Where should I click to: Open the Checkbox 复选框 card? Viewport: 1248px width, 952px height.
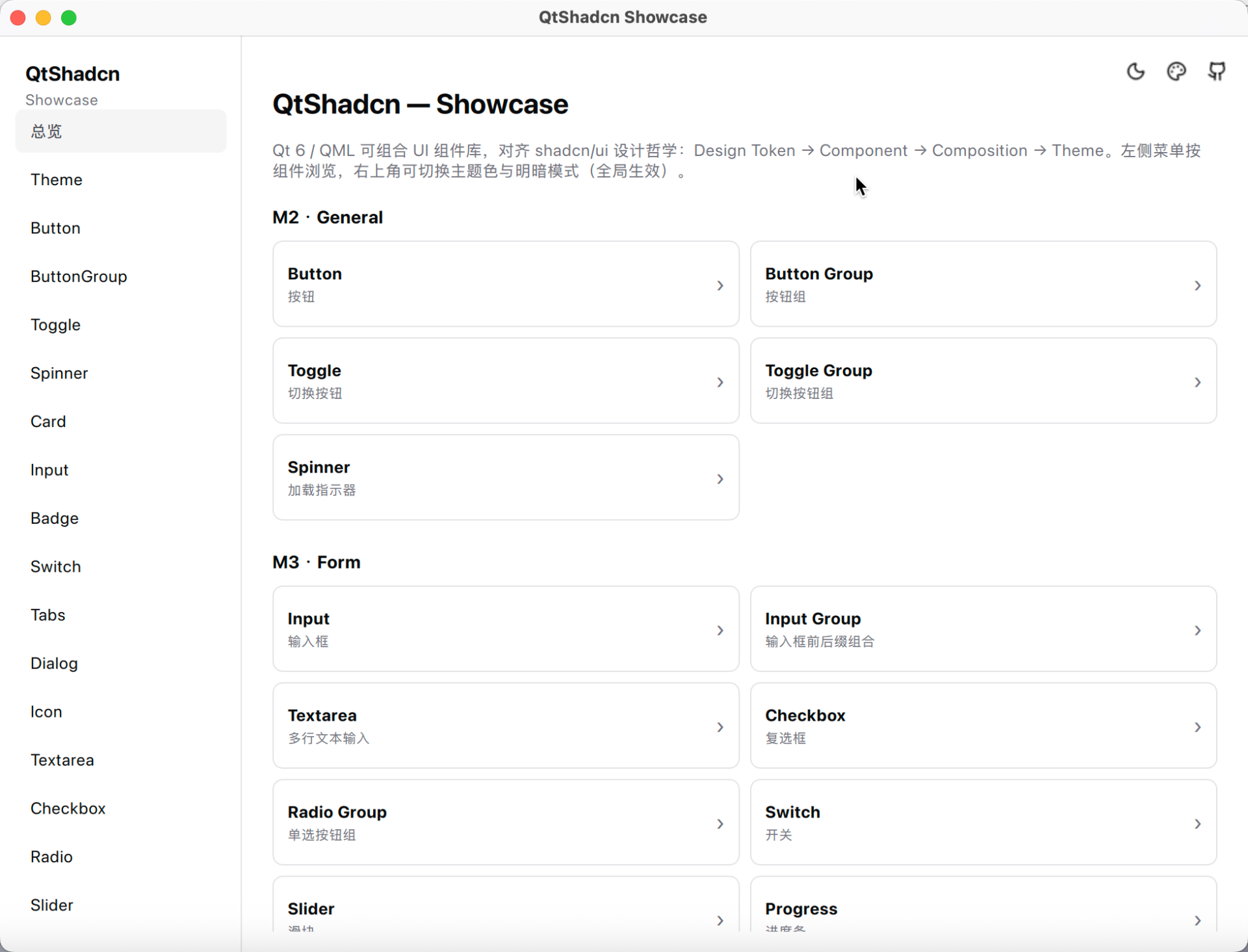pos(983,726)
